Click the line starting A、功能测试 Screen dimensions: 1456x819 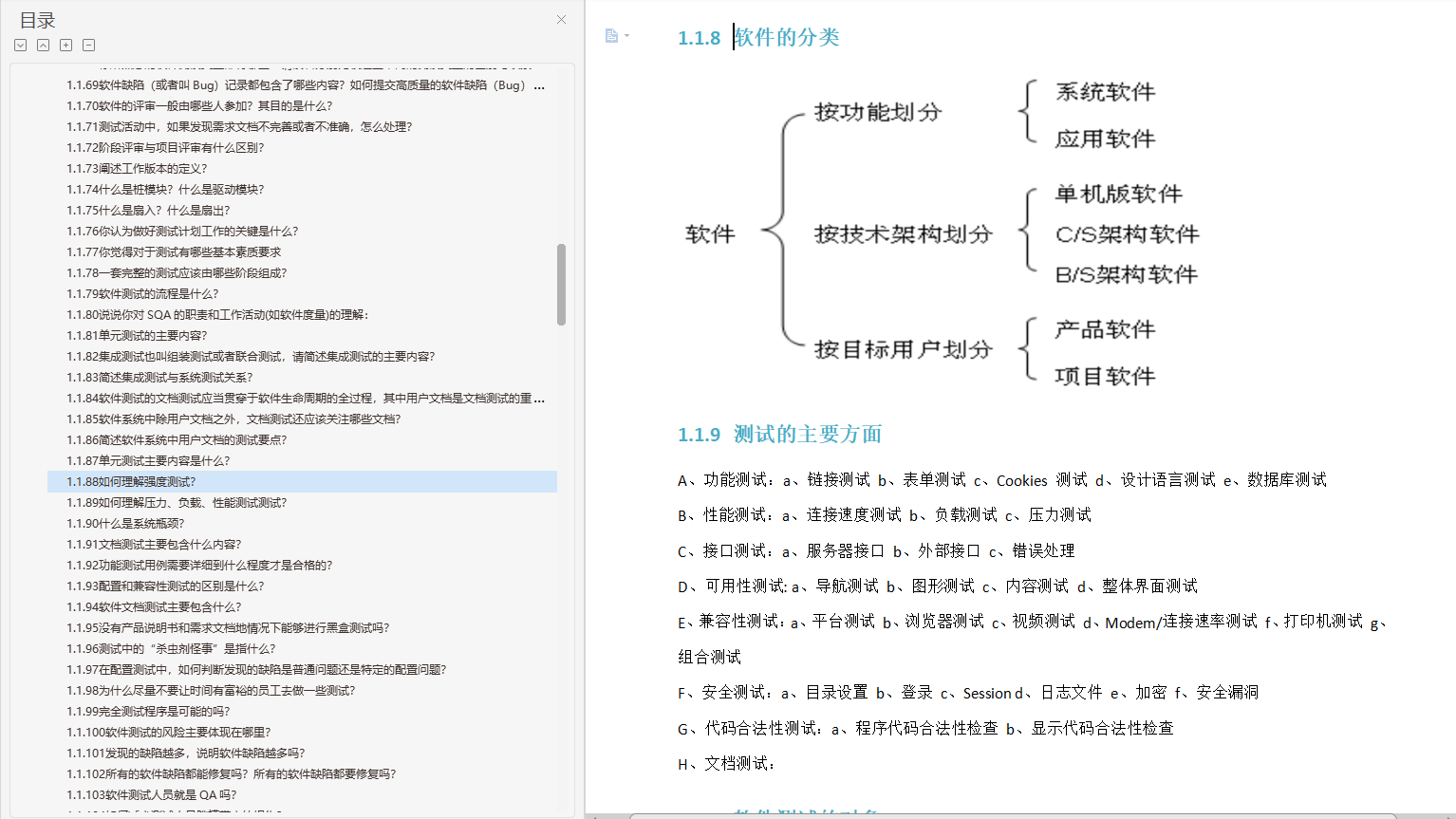click(1002, 480)
